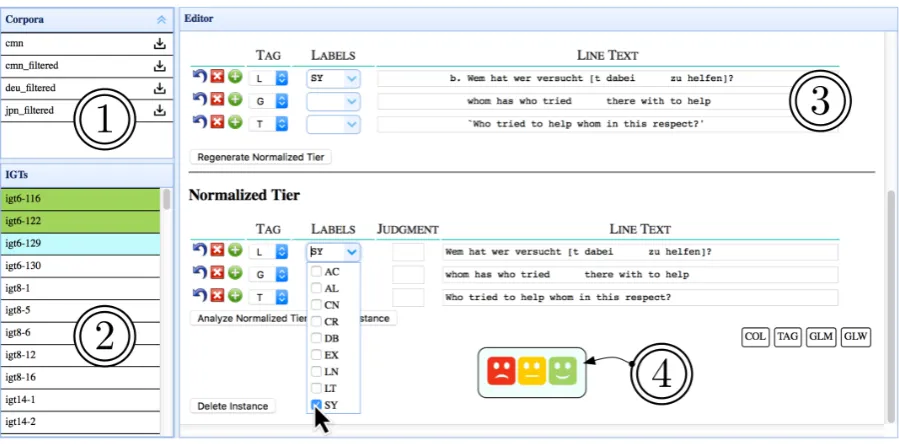Open tag dropdown of top 'Wem hat wer' L line
The width and height of the screenshot is (899, 444).
point(268,78)
